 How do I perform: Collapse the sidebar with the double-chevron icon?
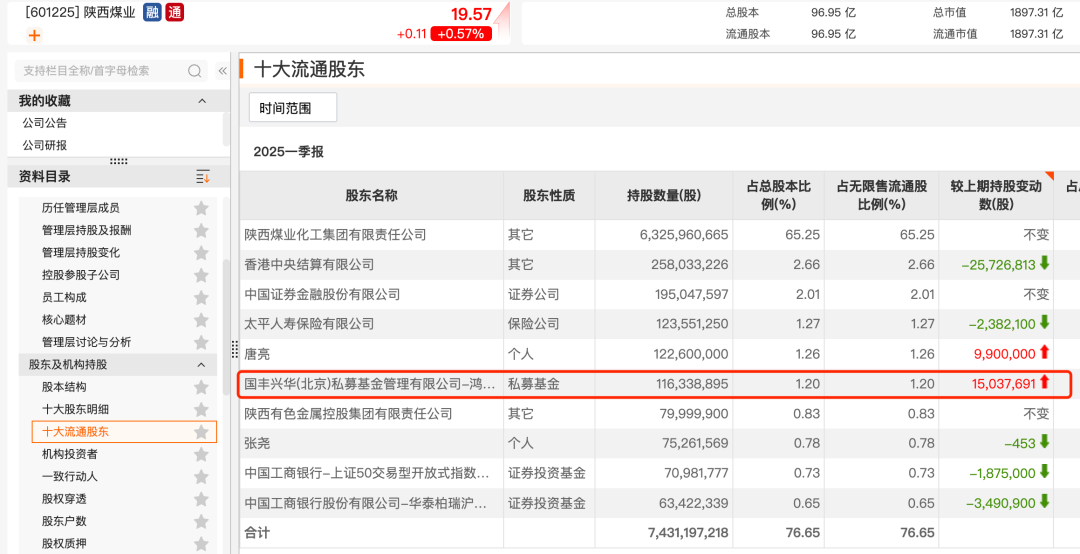tap(222, 71)
